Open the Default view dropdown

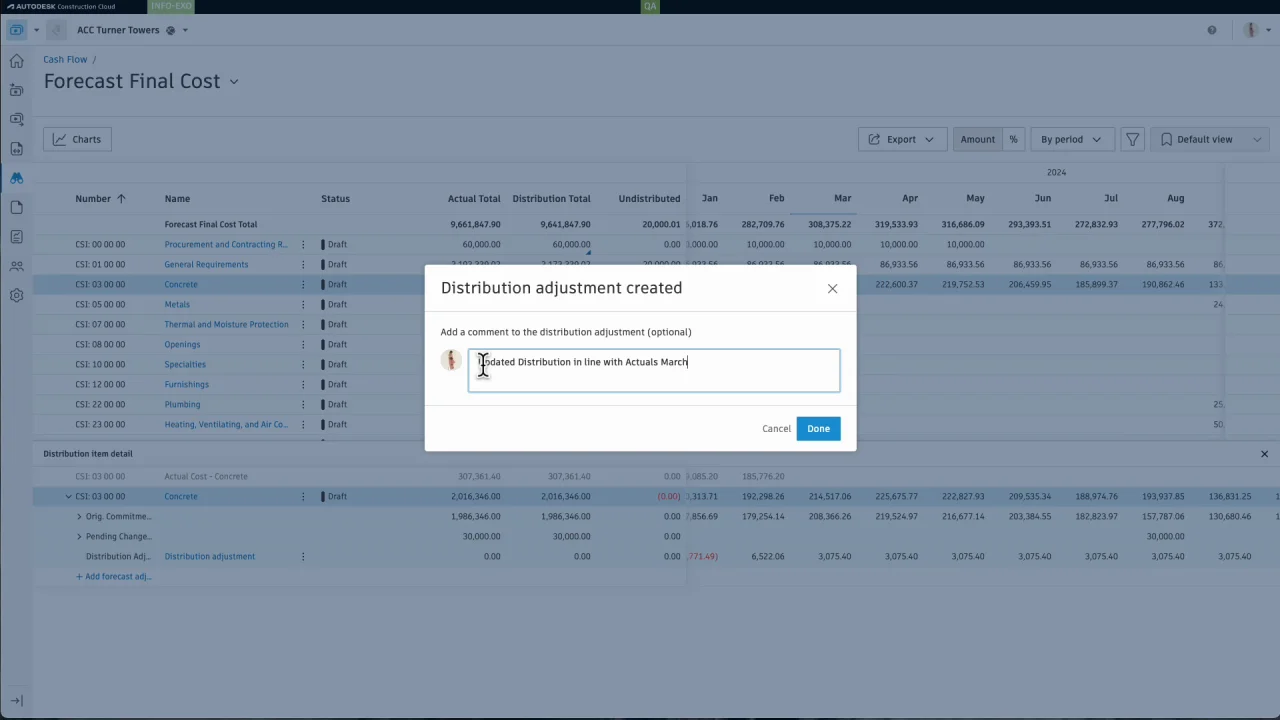coord(1210,140)
